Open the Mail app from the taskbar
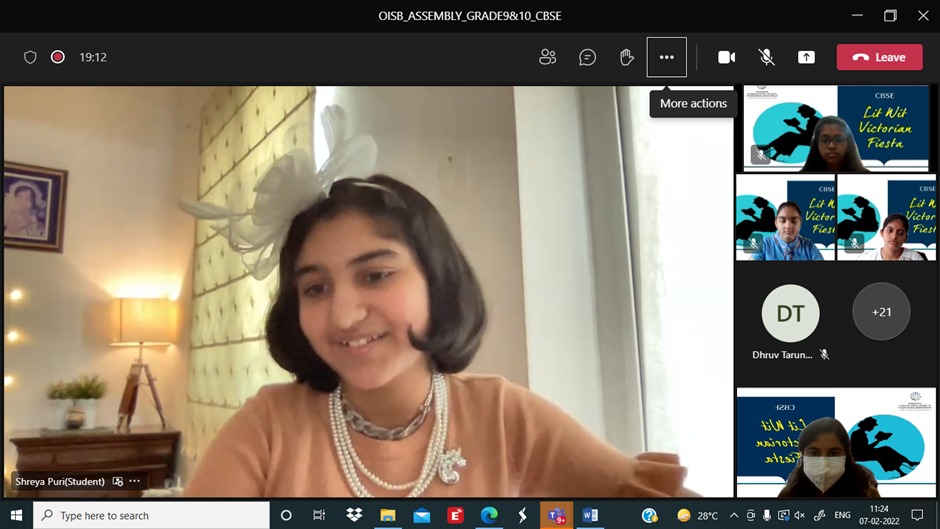 [x=421, y=515]
